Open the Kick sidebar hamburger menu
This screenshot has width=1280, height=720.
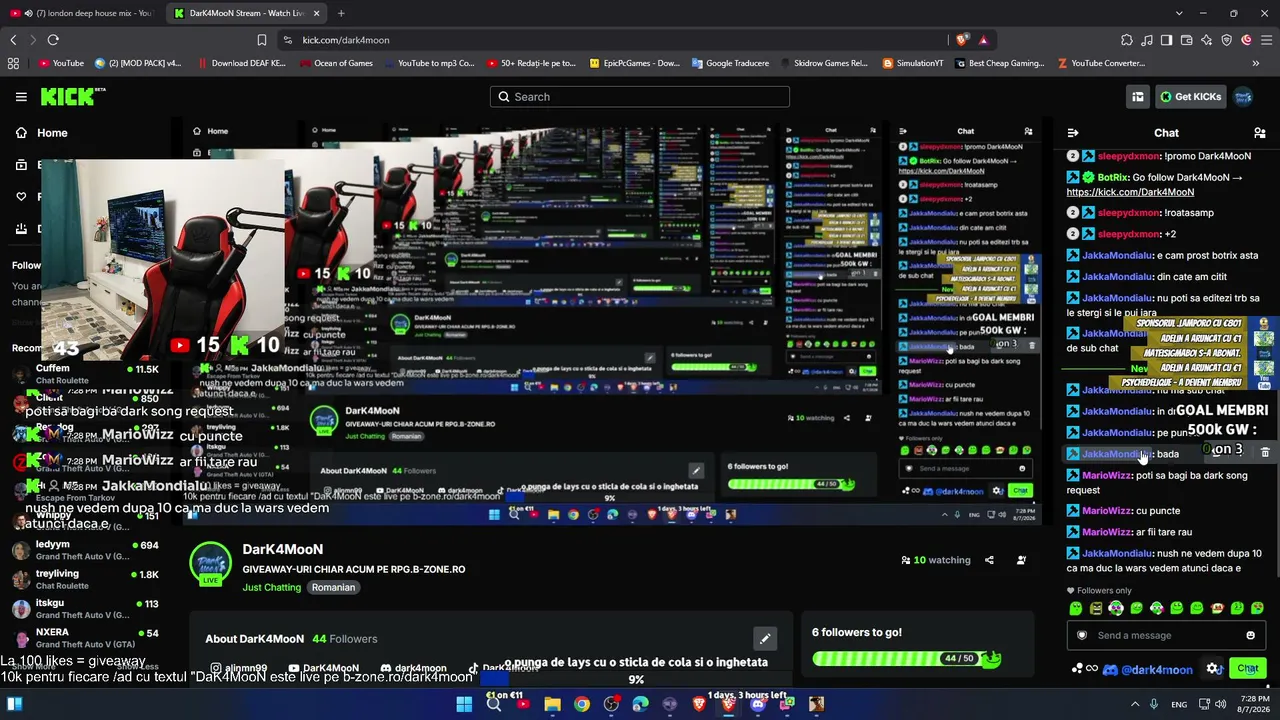21,97
